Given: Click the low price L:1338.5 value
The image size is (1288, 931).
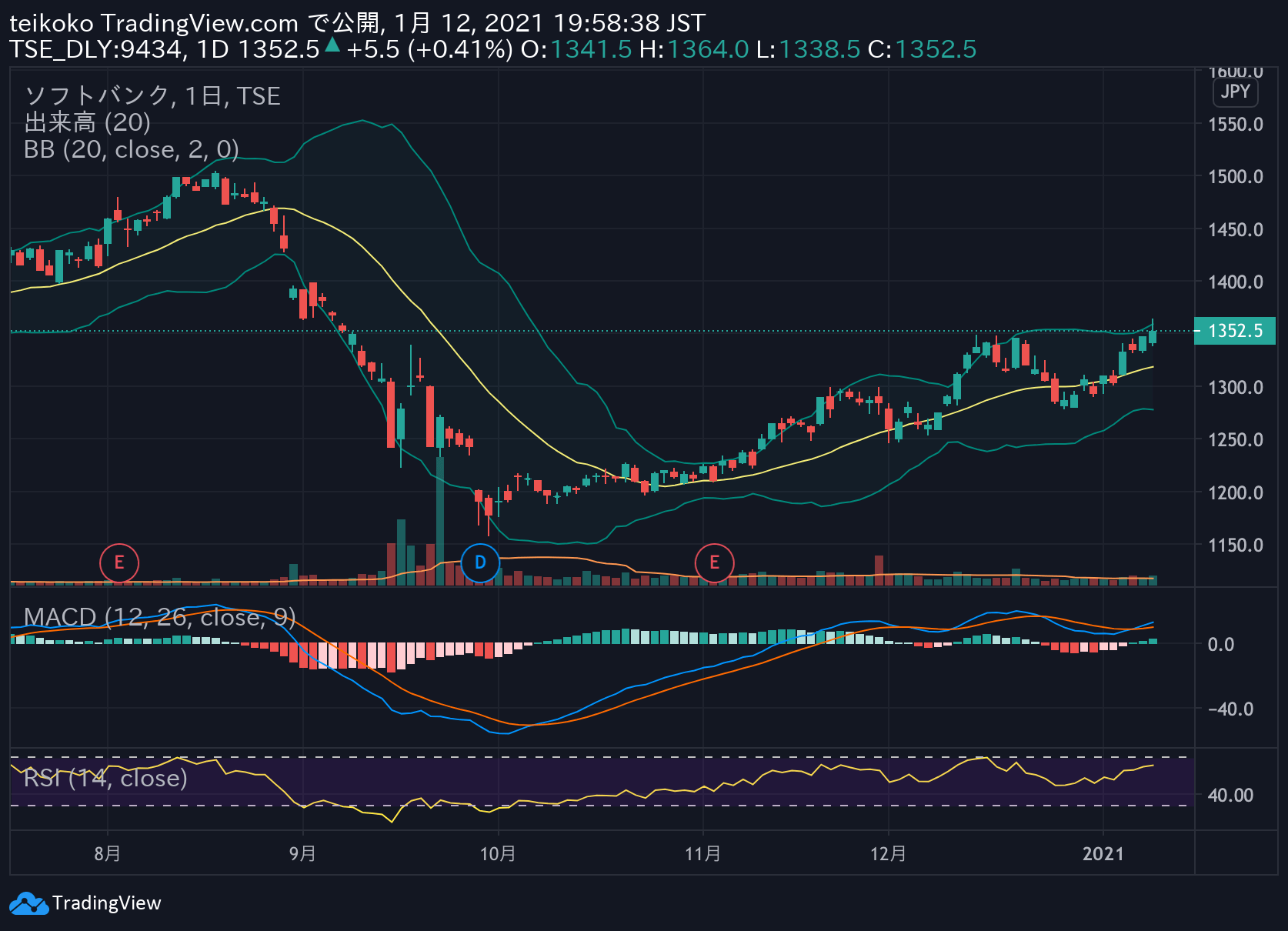Looking at the screenshot, I should click(808, 49).
